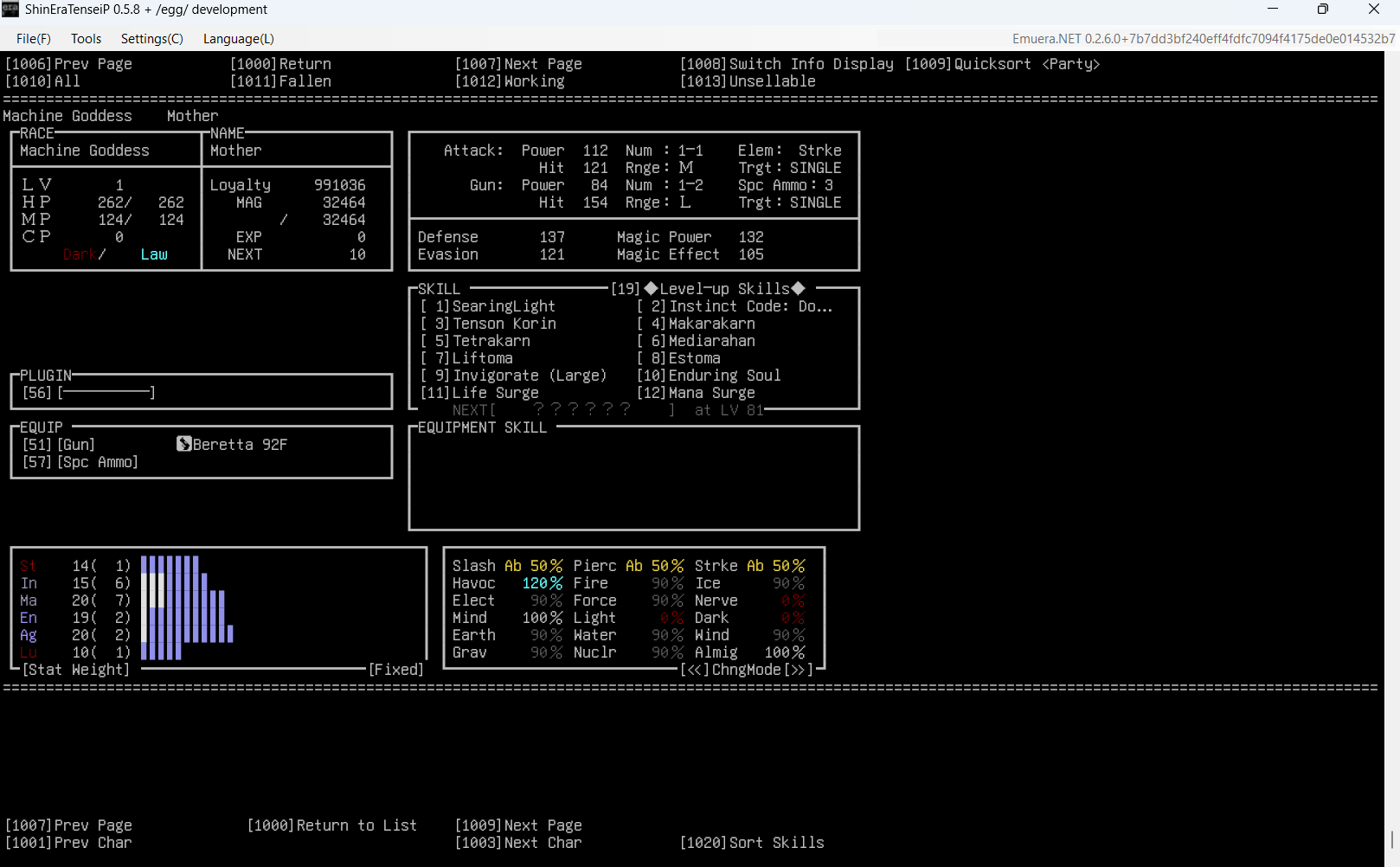
Task: Select skill [8] Estoma
Action: point(678,358)
